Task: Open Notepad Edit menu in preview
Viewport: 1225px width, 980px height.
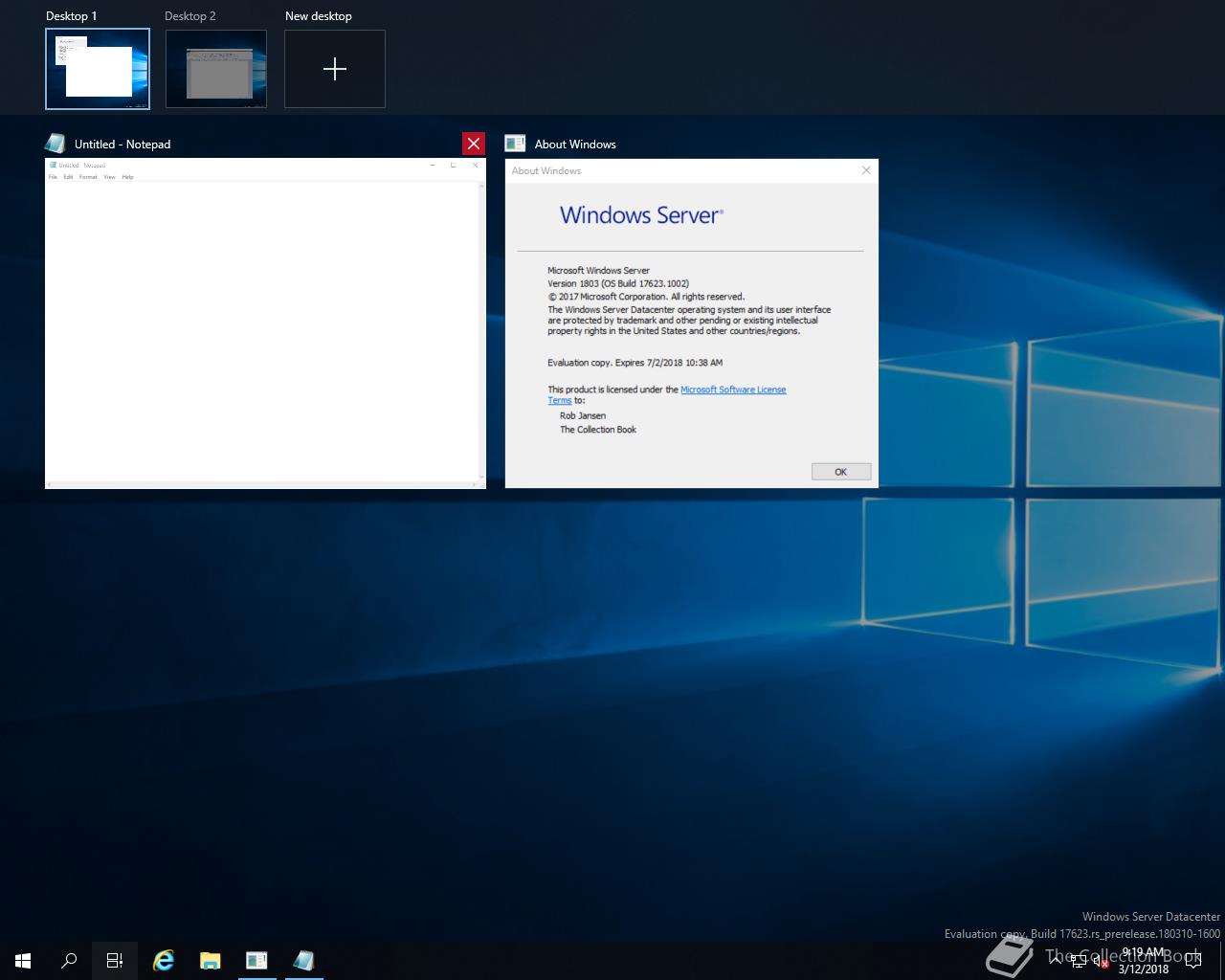Action: click(68, 177)
